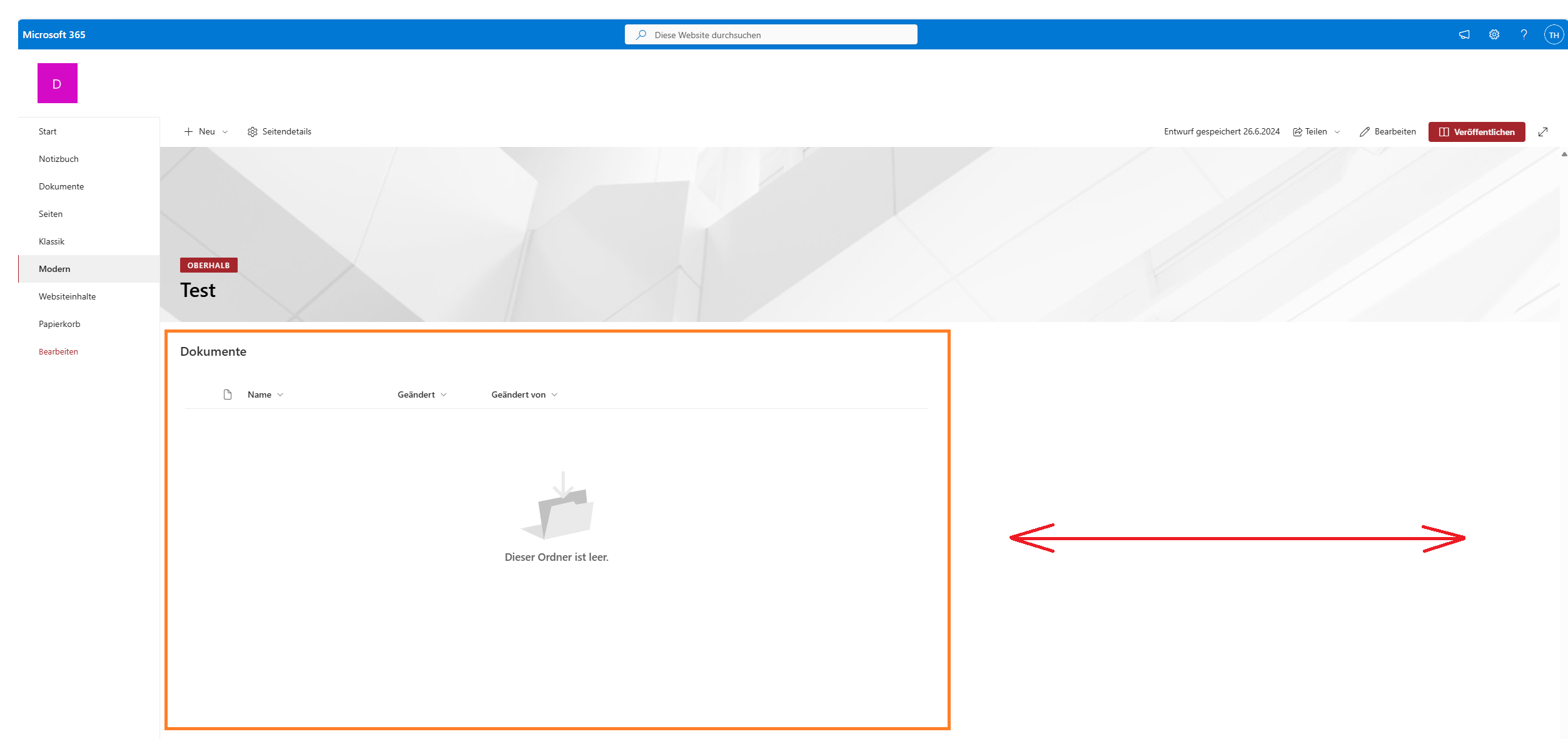Click Bearbeiten pencil button in toolbar

(1387, 132)
